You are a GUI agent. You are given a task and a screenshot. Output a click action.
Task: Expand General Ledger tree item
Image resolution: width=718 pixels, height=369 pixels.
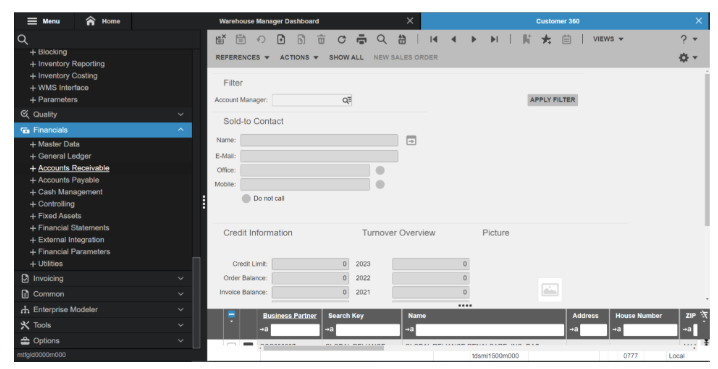(x=33, y=157)
